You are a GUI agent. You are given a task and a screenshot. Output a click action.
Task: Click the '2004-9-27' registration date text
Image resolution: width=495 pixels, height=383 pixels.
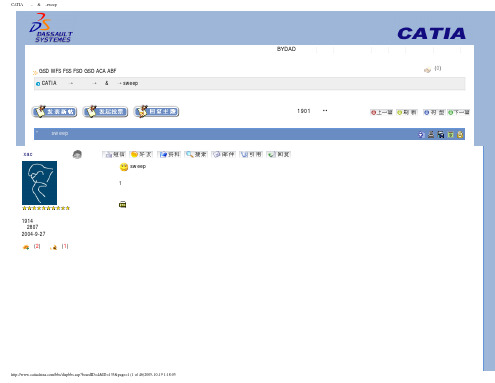tap(33, 234)
